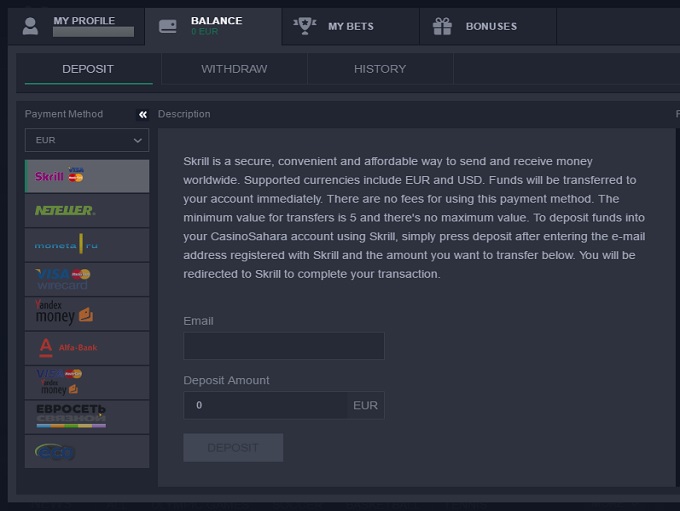Screen dimensions: 680x511
Task: Pick Visa Wirecard payment option
Action: (86, 279)
